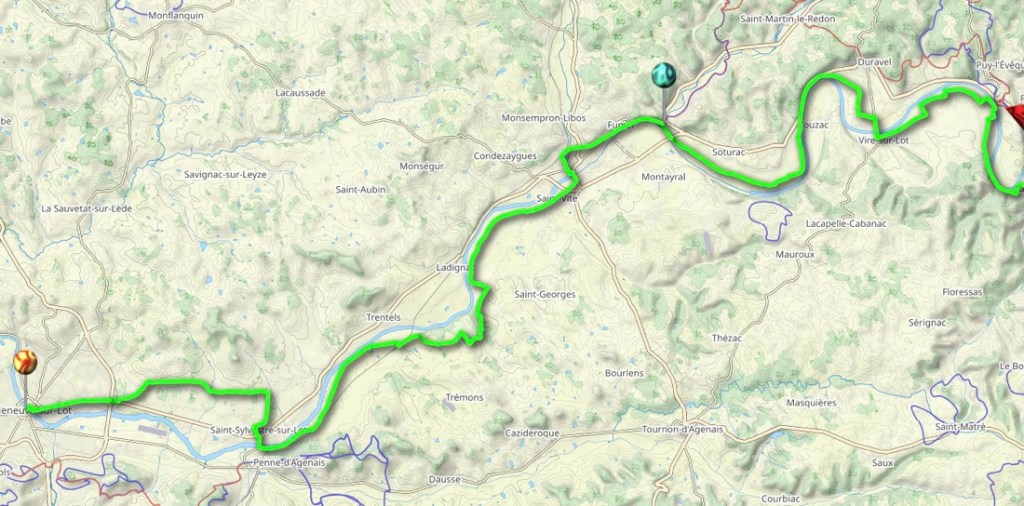Click the orange start pin near Villeneuve-sur-Lot
Viewport: 1024px width, 506px height.
click(x=25, y=362)
